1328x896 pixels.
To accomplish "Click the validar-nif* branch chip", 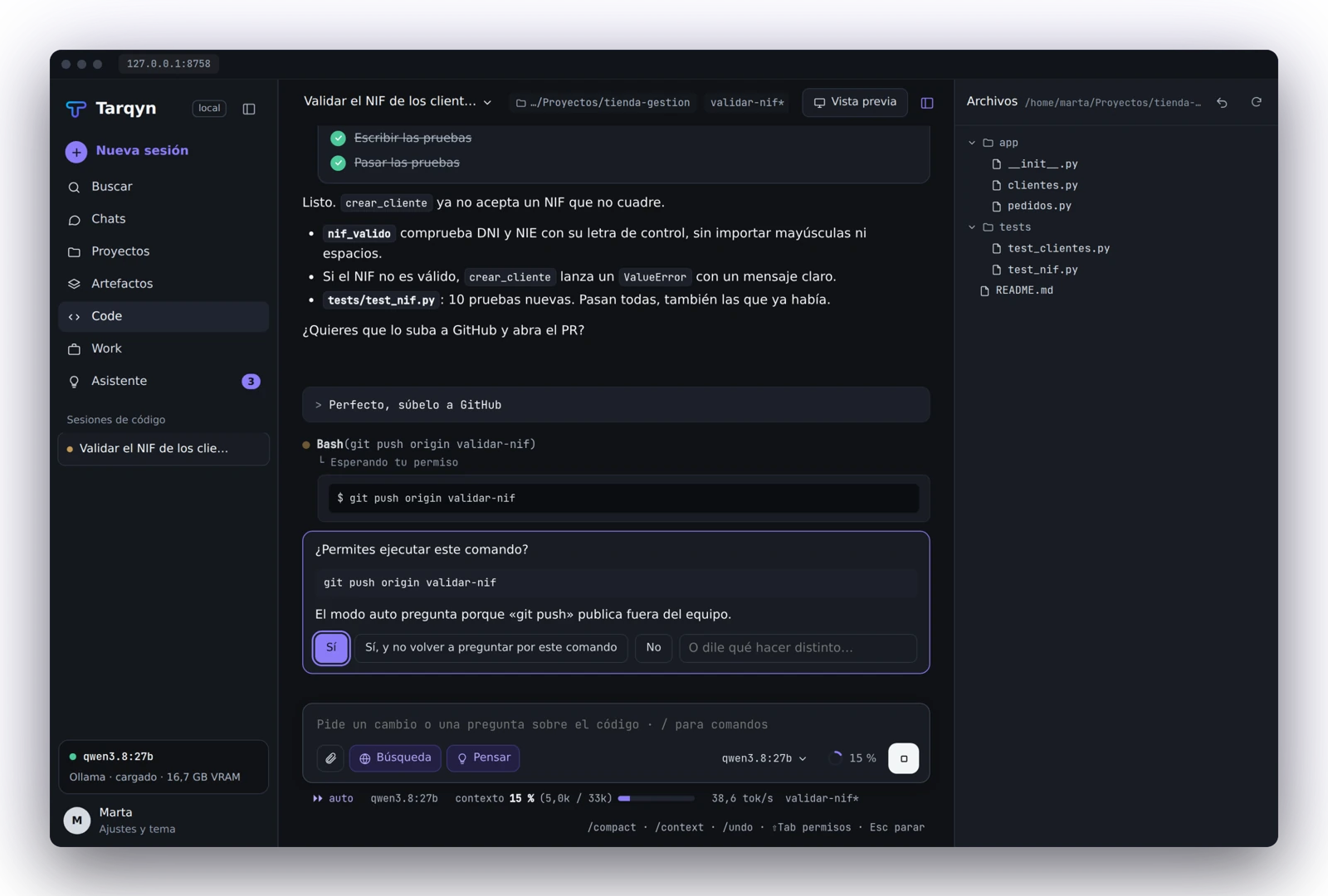I will pyautogui.click(x=747, y=103).
